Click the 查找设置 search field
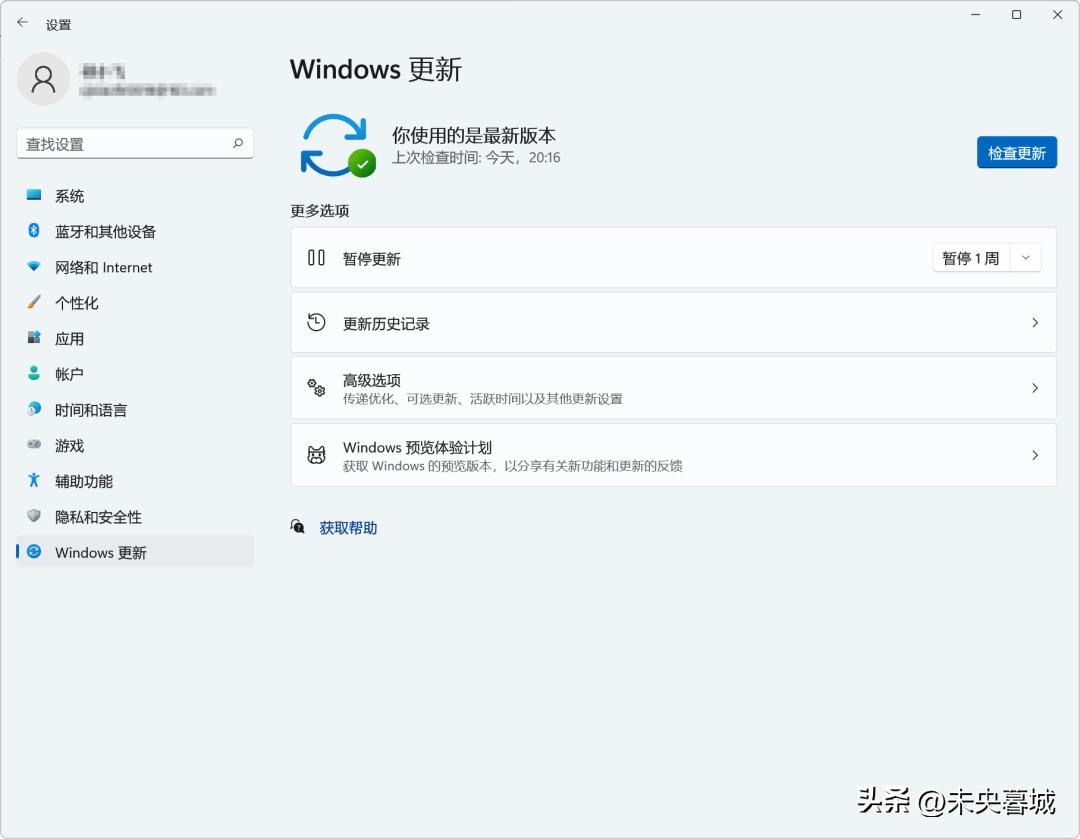The image size is (1080, 839). (135, 143)
